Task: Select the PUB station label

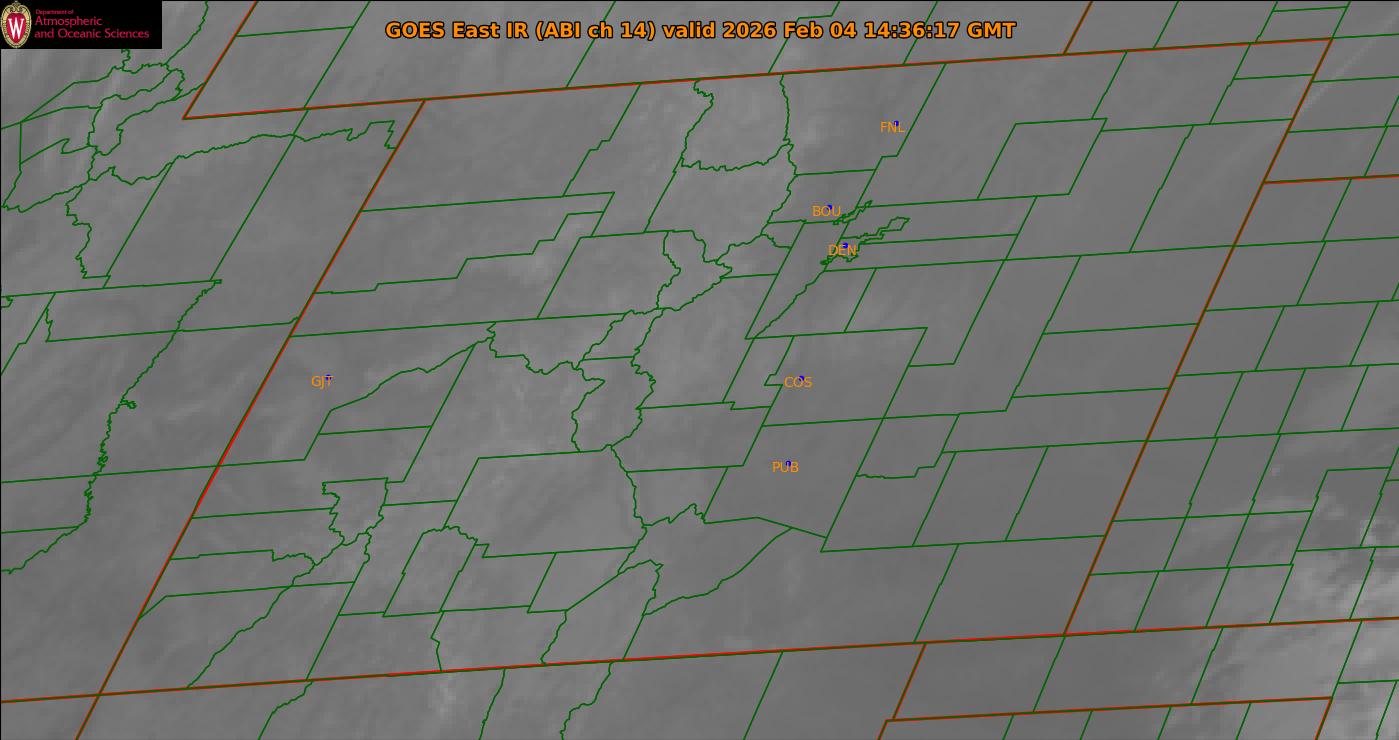Action: [x=785, y=467]
